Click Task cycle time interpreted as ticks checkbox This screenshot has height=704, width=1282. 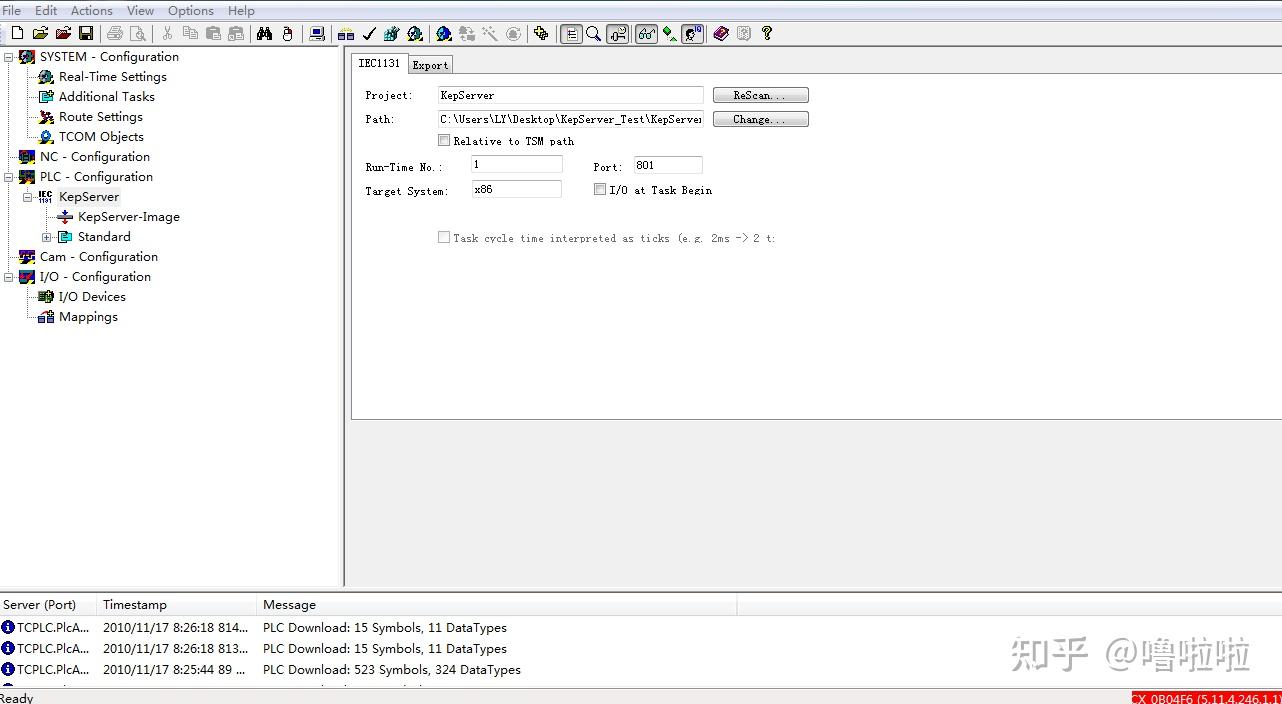tap(444, 238)
